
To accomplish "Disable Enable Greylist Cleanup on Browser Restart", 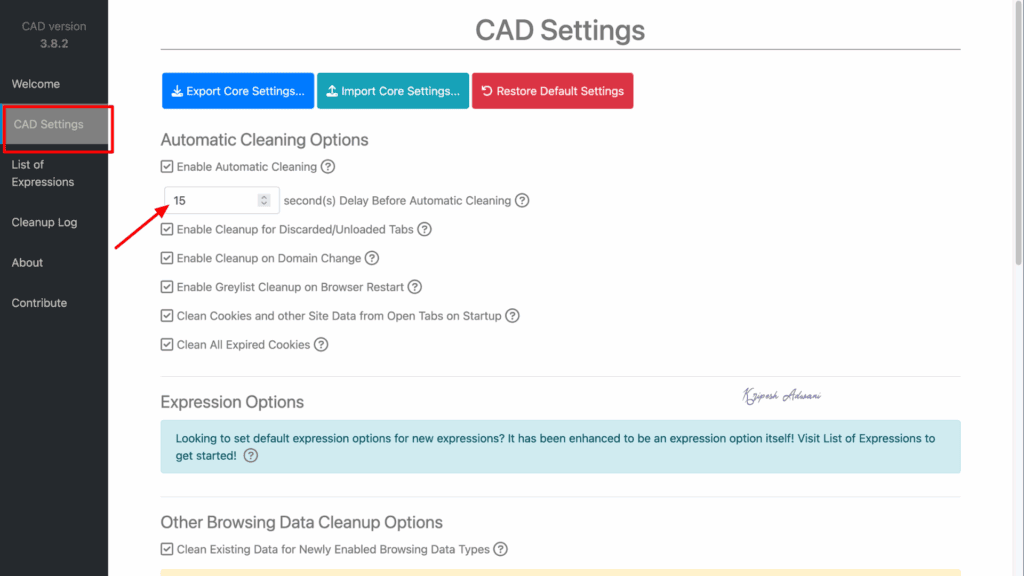I will coord(167,287).
